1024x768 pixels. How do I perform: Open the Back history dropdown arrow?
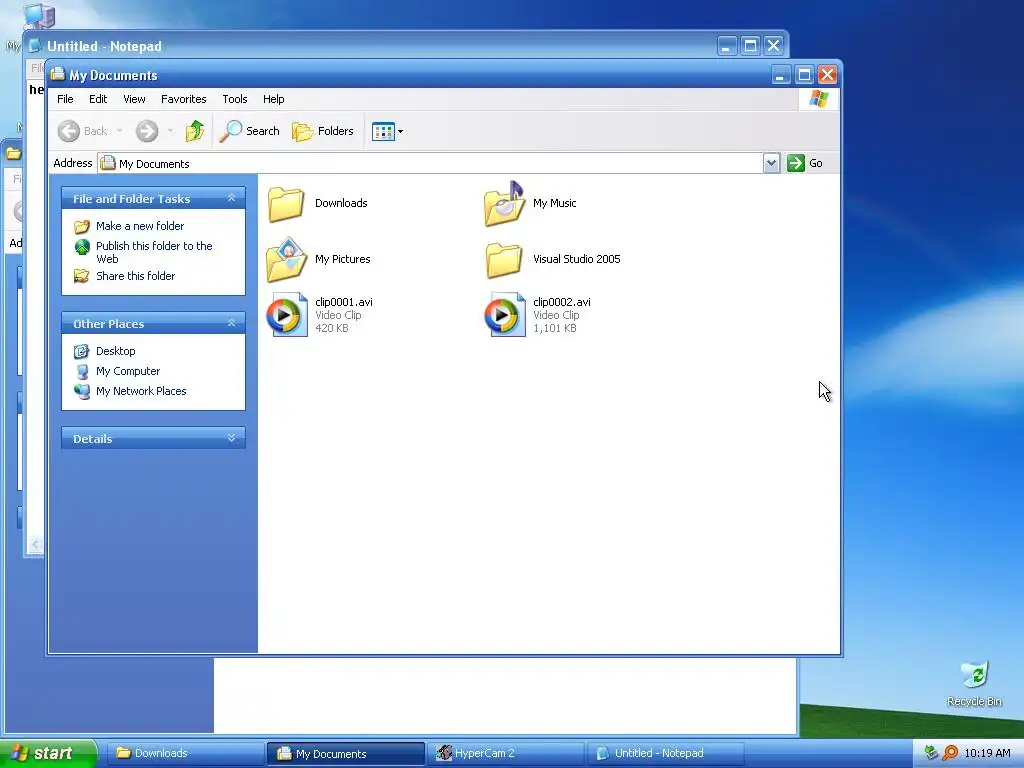point(120,131)
